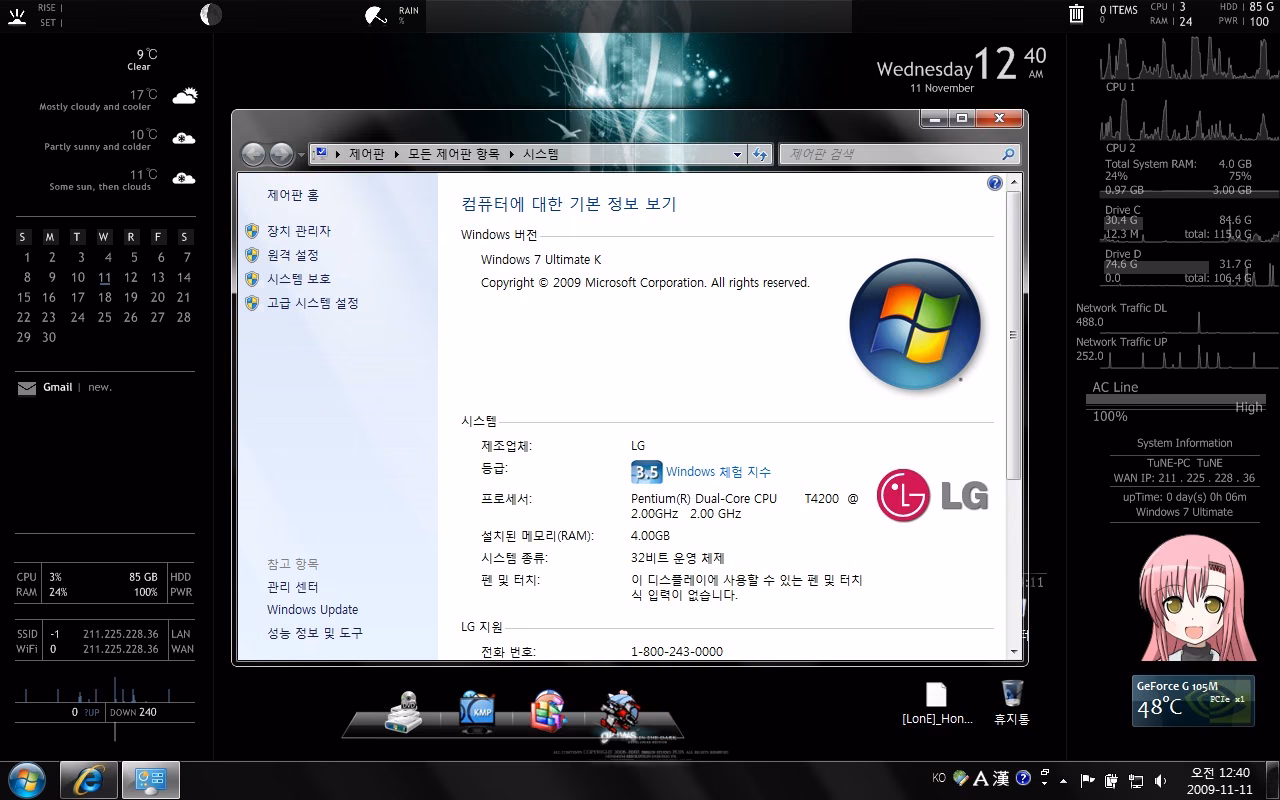Open the 휴지통 desktop icon
Screen dimensions: 1280x800
point(1011,701)
